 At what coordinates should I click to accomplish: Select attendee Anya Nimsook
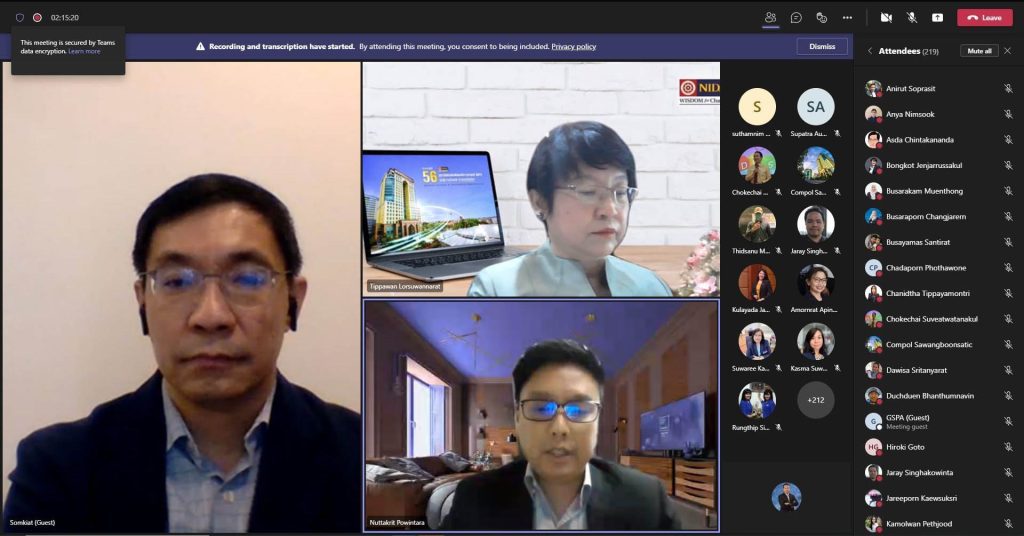(x=939, y=114)
